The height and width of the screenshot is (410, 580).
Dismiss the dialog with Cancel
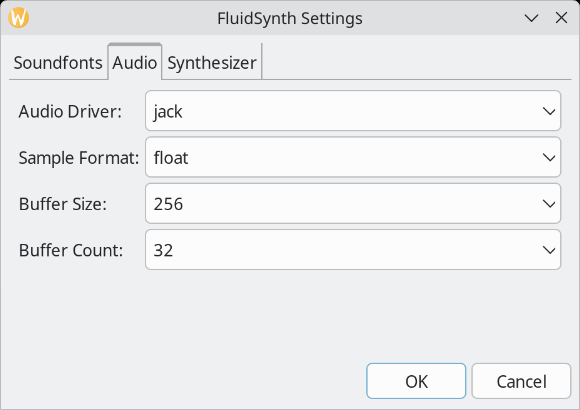click(x=521, y=381)
